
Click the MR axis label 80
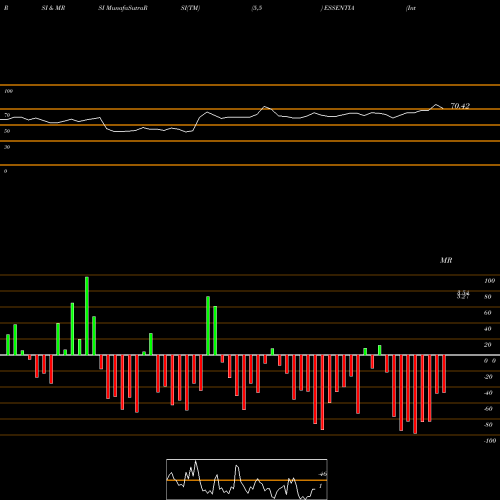tap(488, 297)
